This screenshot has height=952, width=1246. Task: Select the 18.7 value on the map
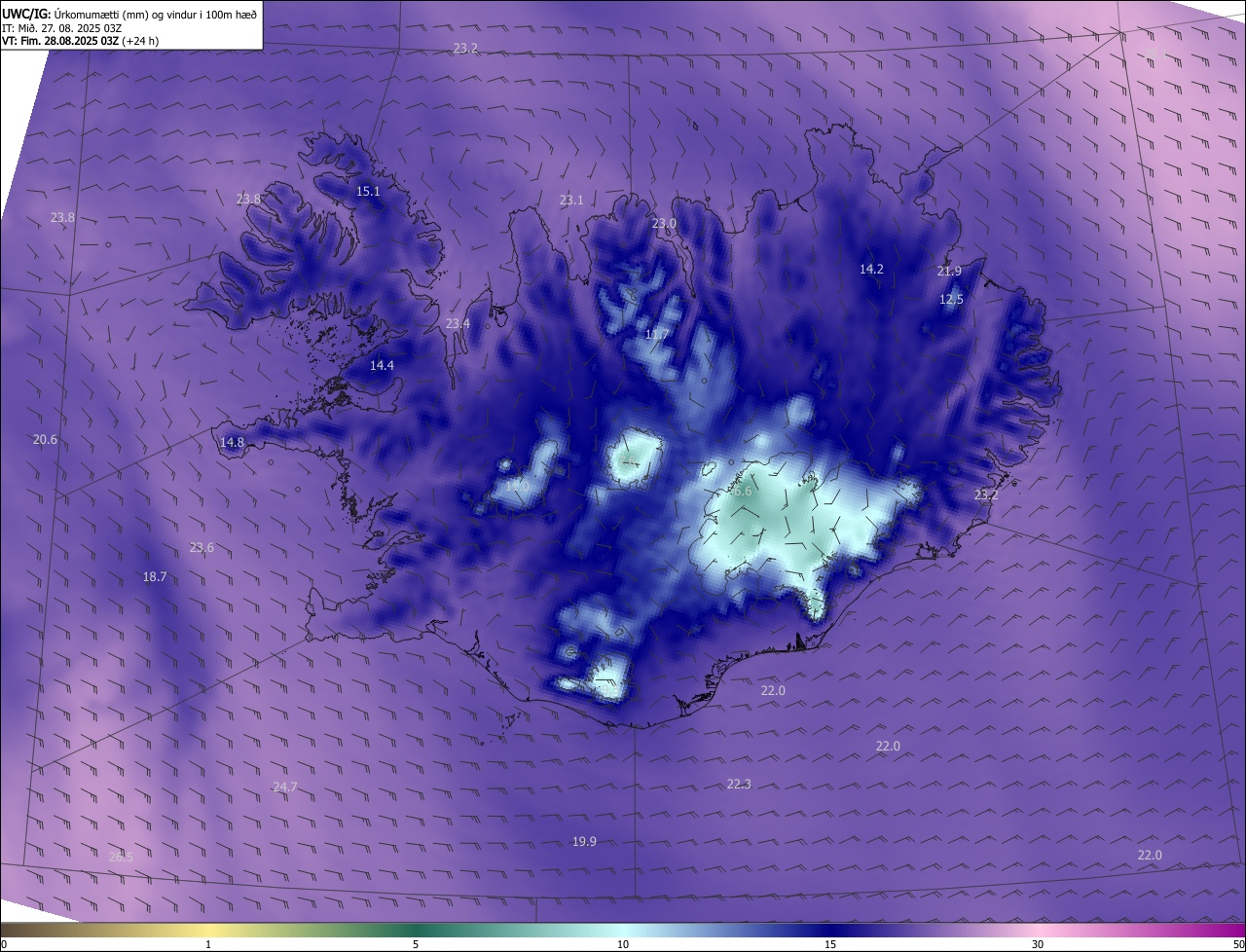[155, 577]
